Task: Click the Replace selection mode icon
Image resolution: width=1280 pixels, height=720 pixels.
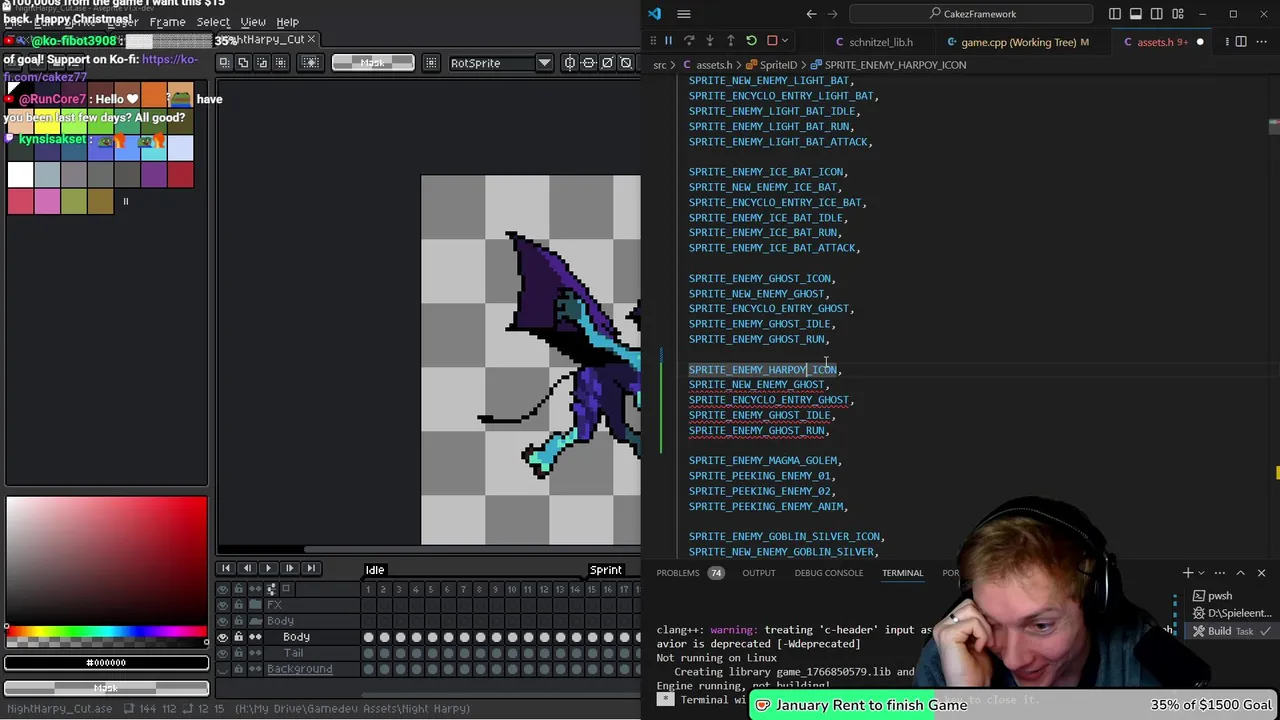Action: (225, 63)
